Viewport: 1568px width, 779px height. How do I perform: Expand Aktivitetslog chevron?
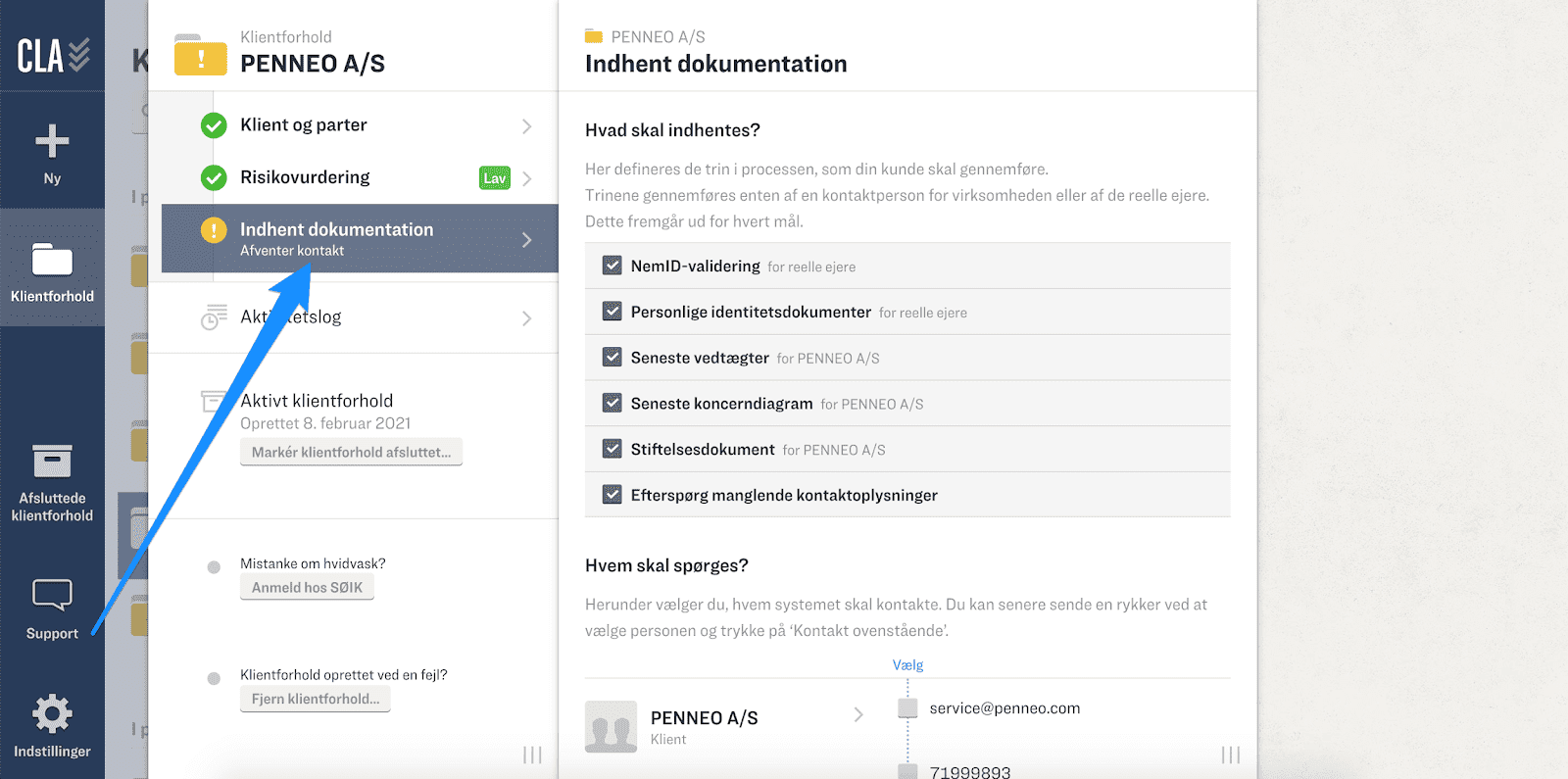click(x=527, y=318)
